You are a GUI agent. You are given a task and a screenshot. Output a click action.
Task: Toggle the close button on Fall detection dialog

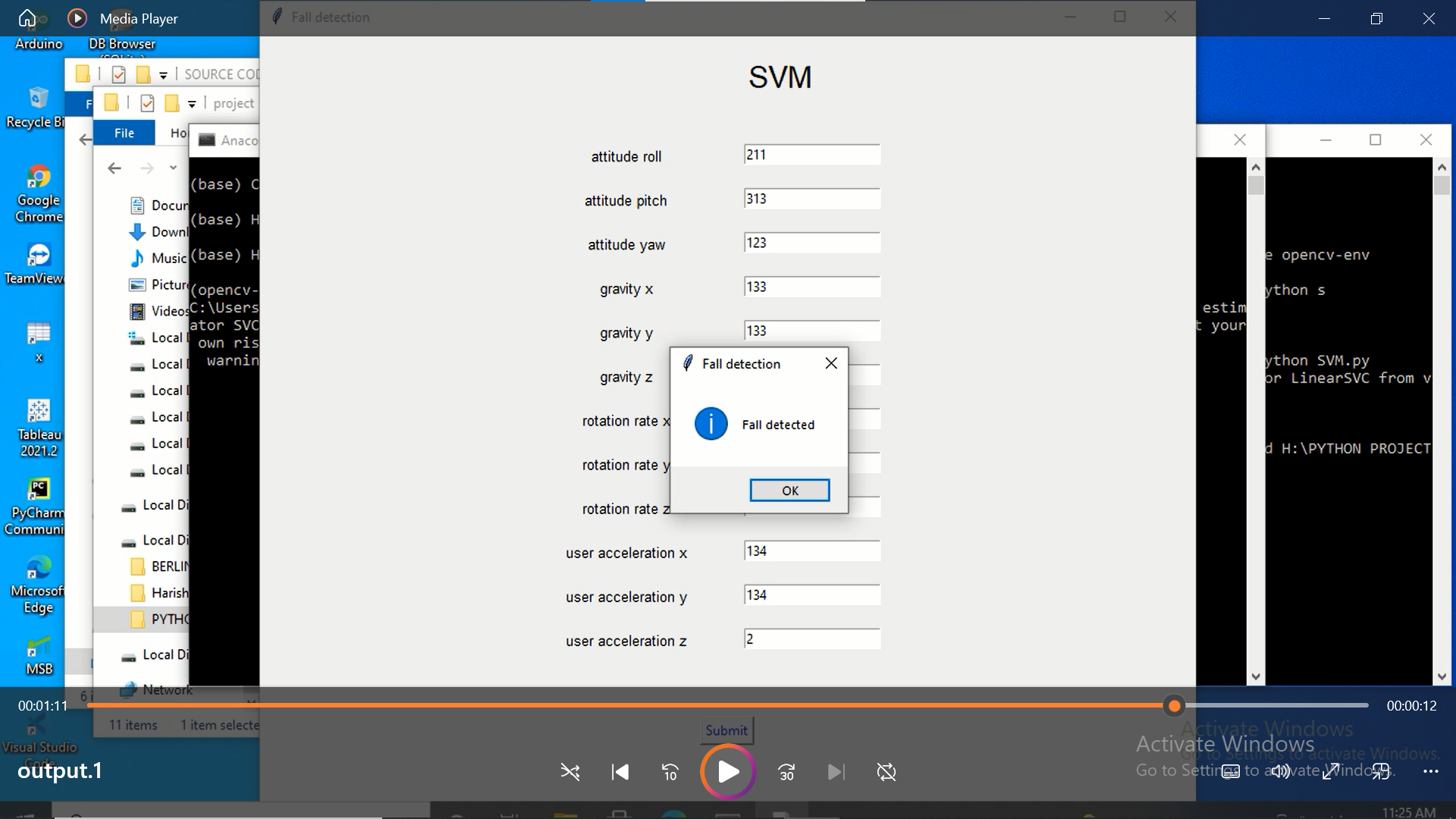(832, 362)
